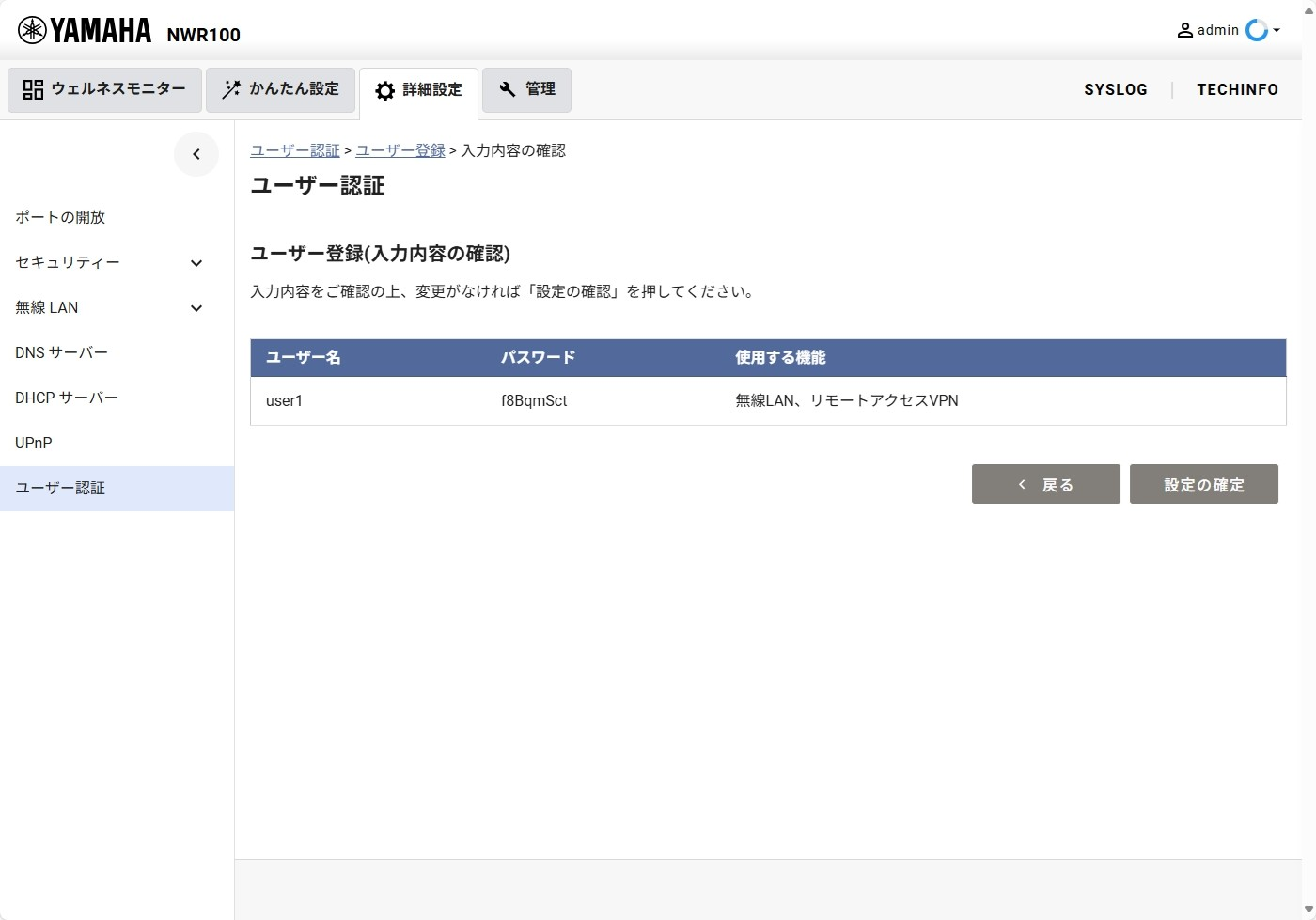Image resolution: width=1316 pixels, height=920 pixels.
Task: Open the admin dropdown arrow menu
Action: click(1277, 30)
